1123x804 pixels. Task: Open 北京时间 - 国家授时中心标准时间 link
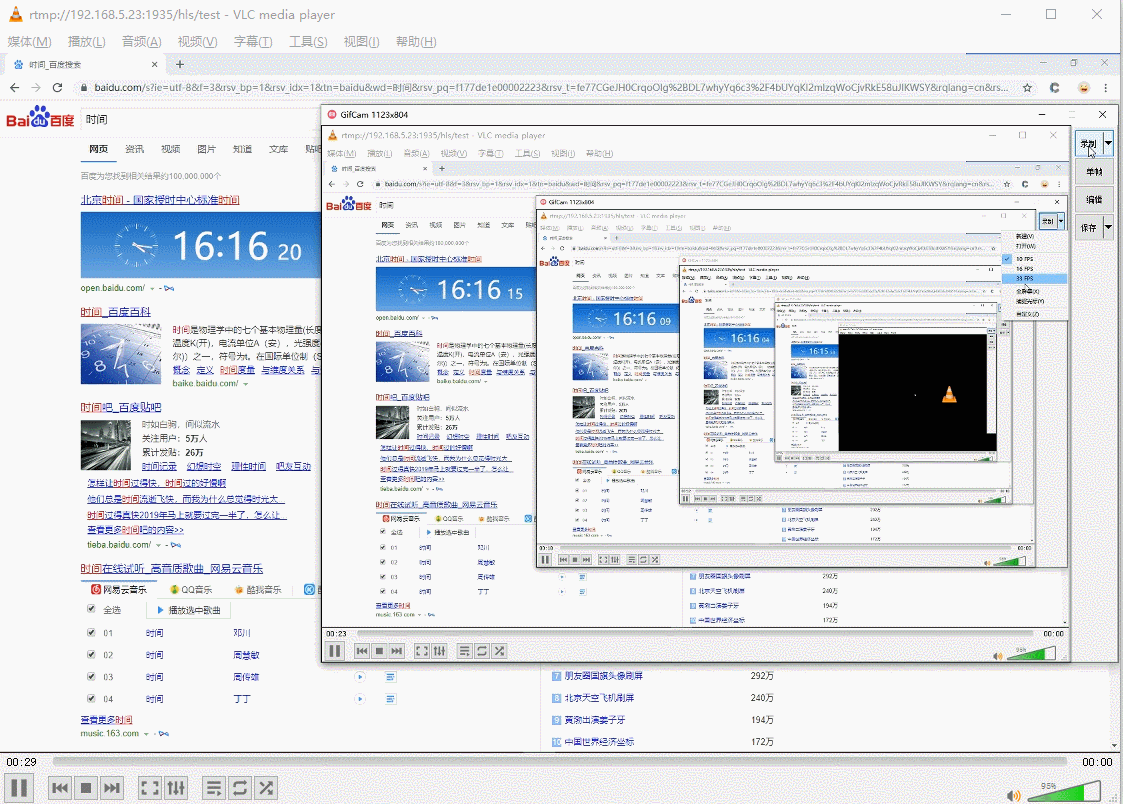[x=160, y=200]
